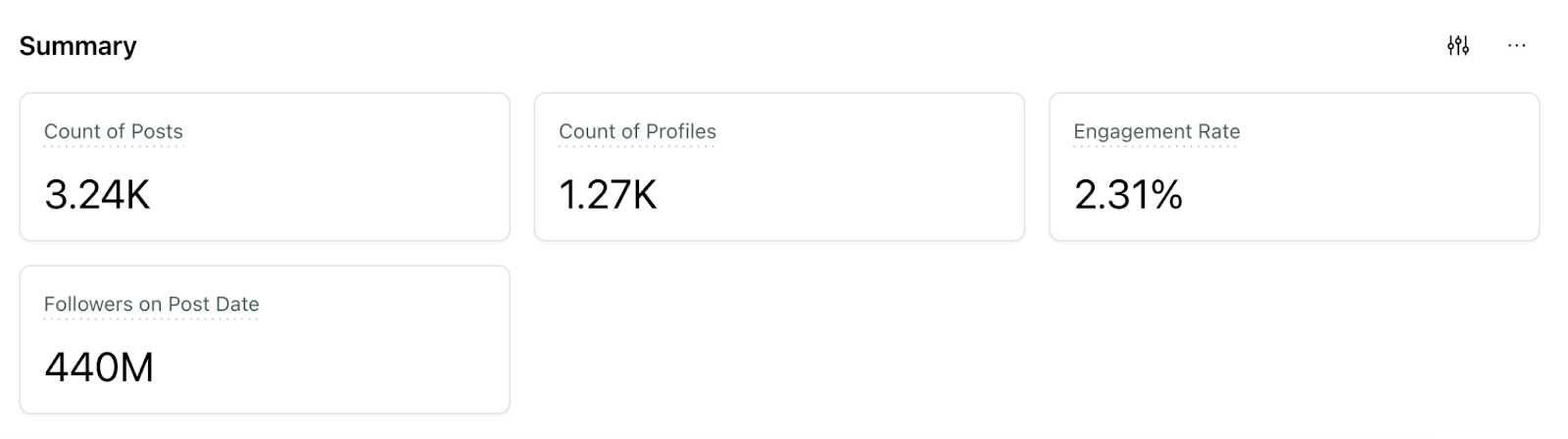Screen dimensions: 1568x439
Task: Show tooltip via Count of Posts dotted underline
Action: point(114,147)
